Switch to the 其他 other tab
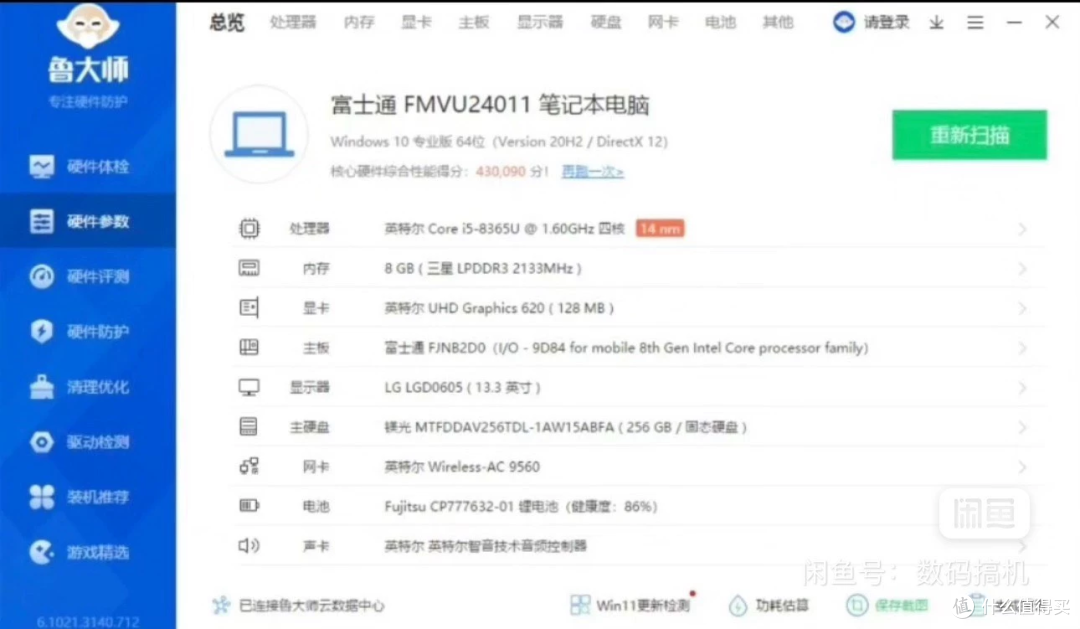 point(778,22)
